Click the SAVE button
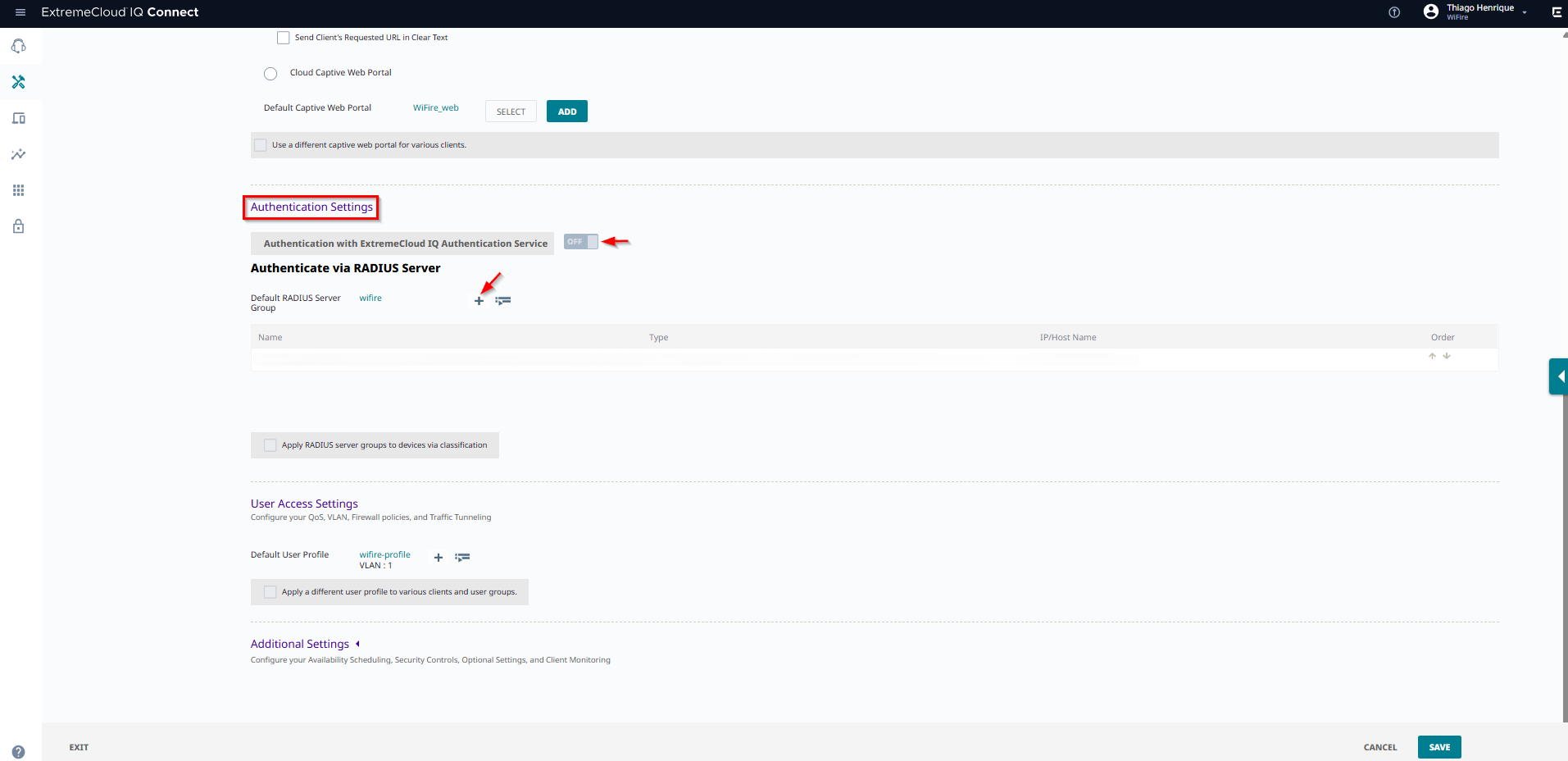The image size is (1568, 761). point(1439,747)
